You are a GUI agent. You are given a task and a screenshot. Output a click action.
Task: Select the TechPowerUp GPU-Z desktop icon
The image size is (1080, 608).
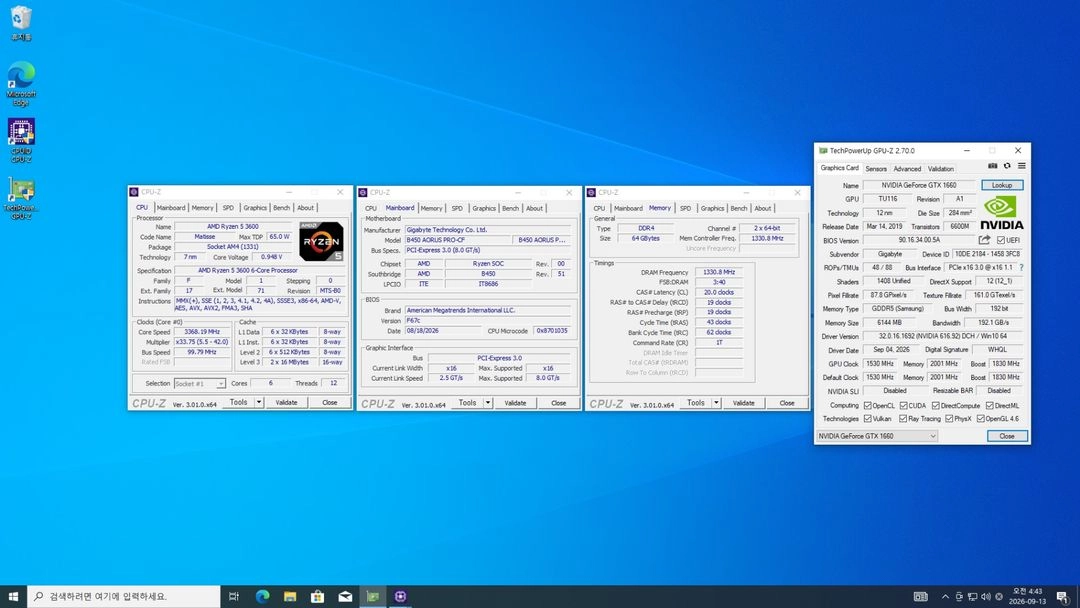pos(21,198)
